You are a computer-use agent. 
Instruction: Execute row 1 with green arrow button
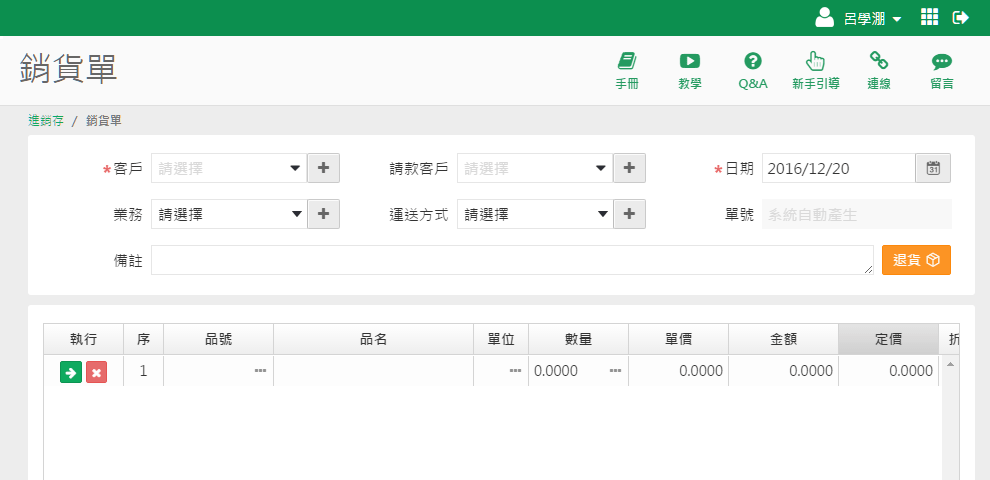pyautogui.click(x=71, y=372)
